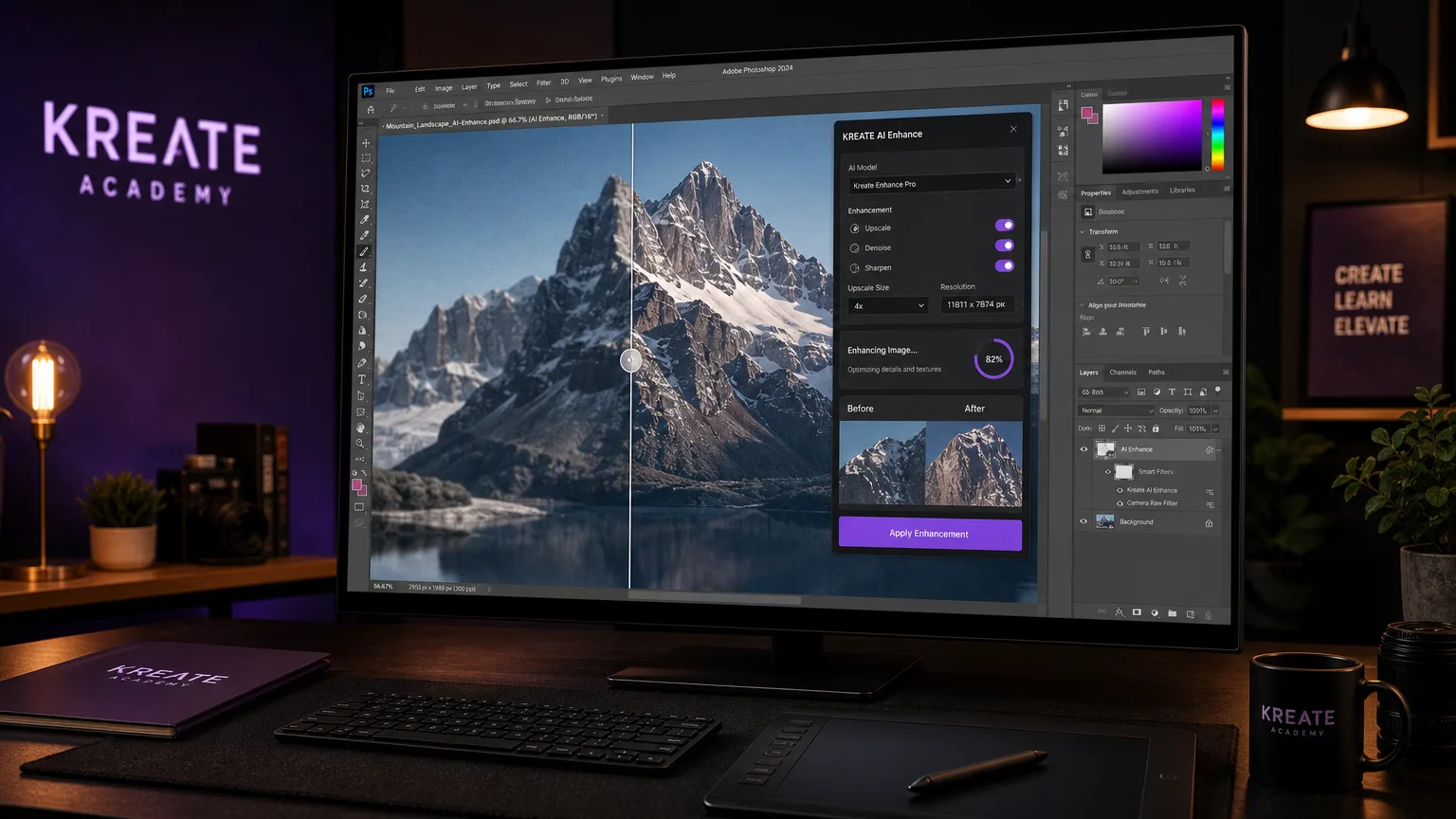Click align top edges icon in Properties

click(x=1146, y=331)
